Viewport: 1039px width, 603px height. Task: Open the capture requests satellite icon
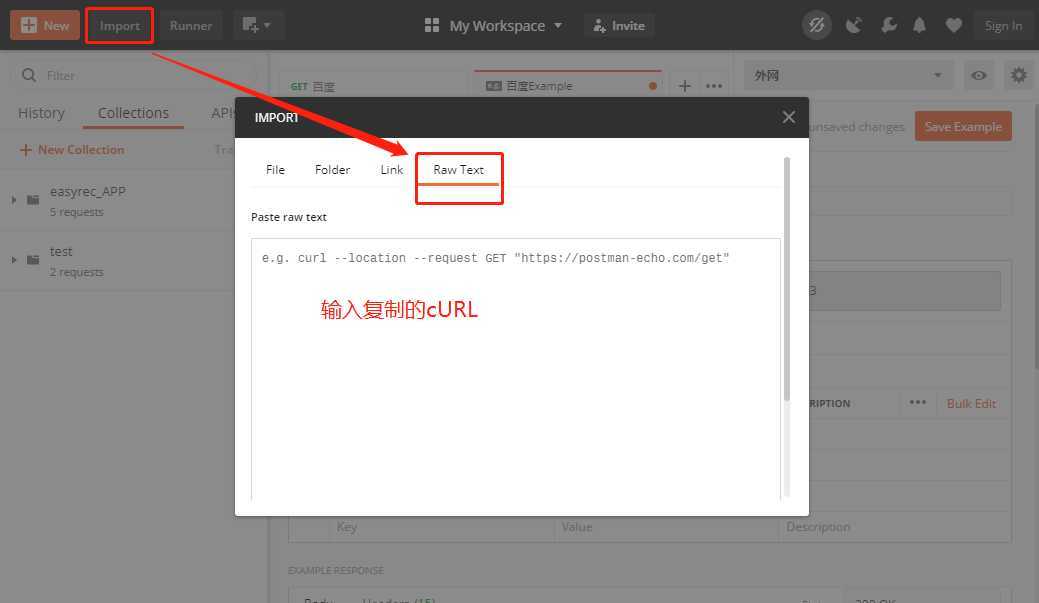(x=854, y=26)
